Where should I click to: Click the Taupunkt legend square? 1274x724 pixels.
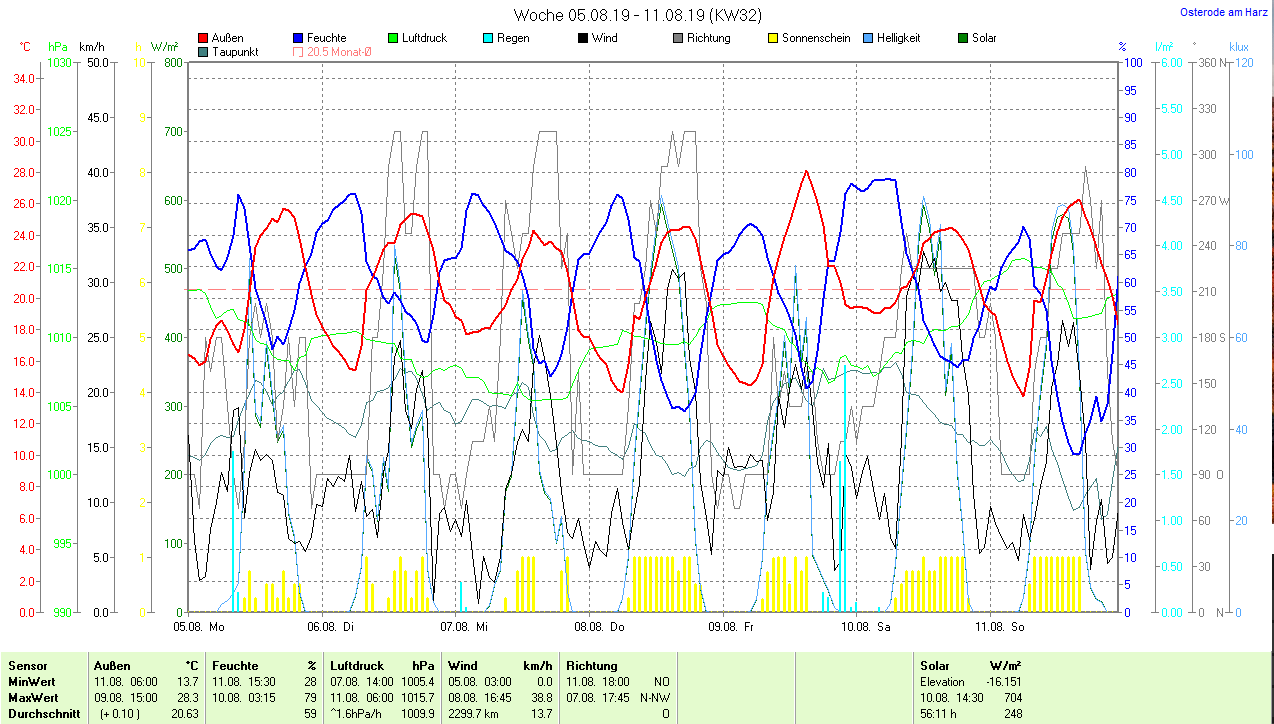(x=204, y=52)
